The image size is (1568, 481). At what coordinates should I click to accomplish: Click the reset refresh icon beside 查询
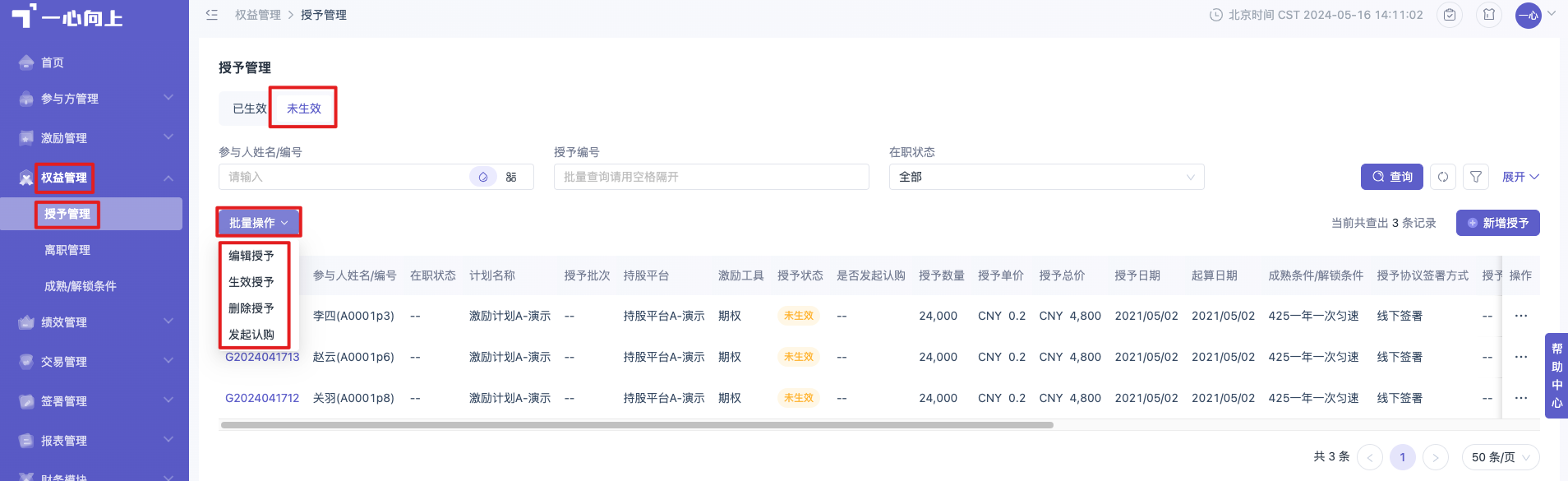pos(1443,177)
